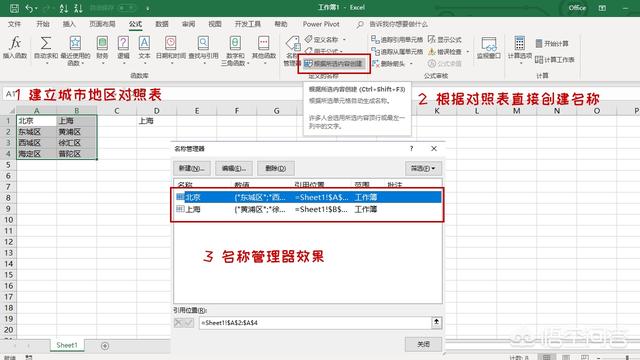The height and width of the screenshot is (360, 640).
Task: Switch to the Data (数据) tab
Action: click(162, 24)
